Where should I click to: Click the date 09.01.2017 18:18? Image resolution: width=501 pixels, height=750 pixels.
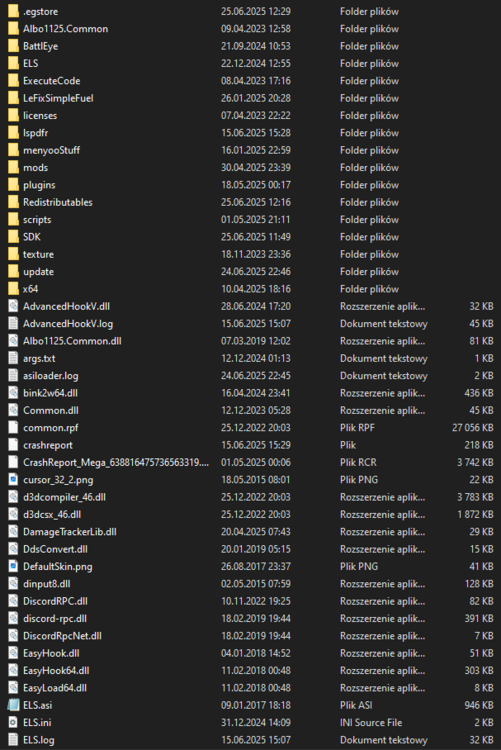point(256,705)
